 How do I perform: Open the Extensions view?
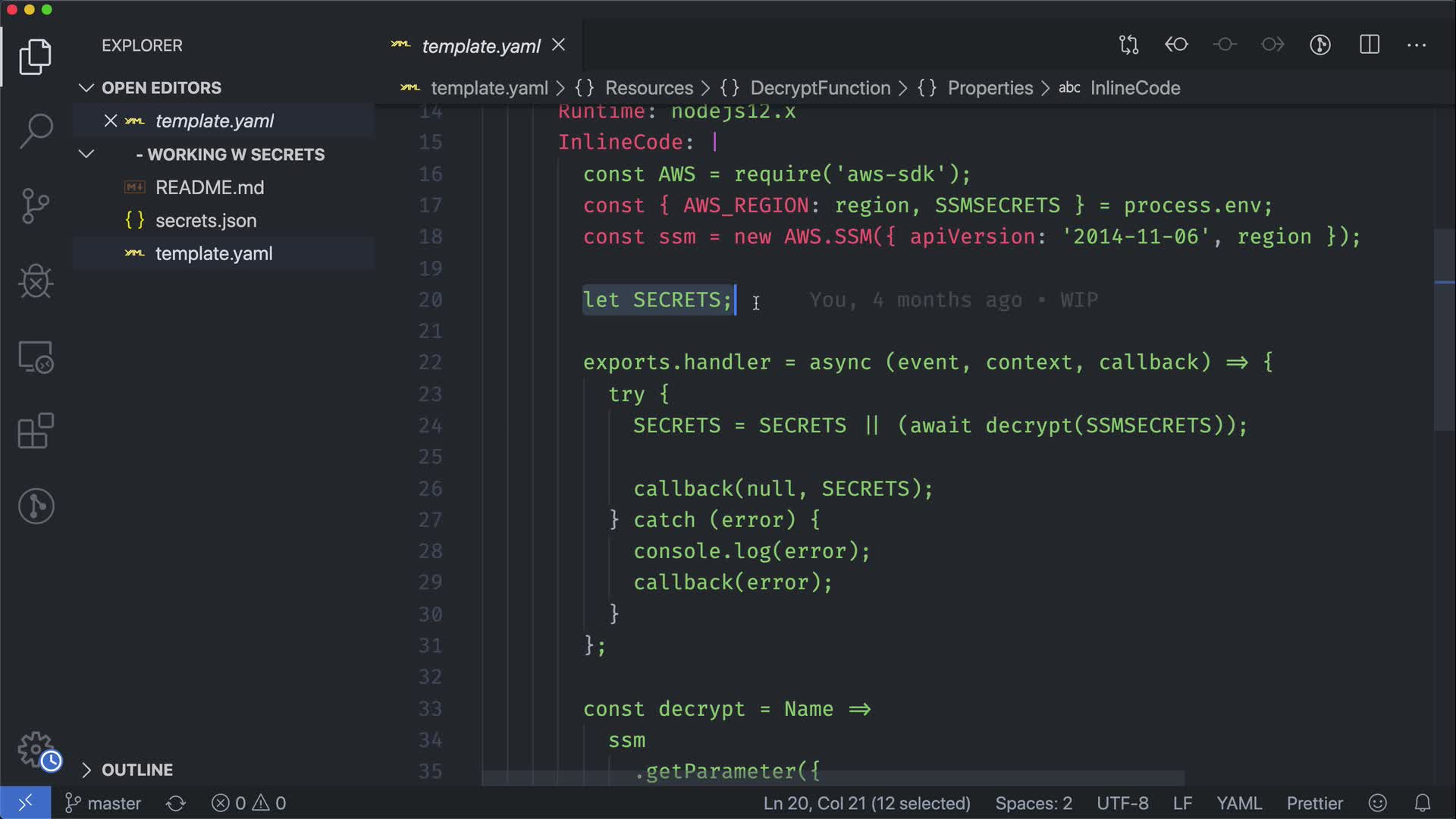[36, 431]
